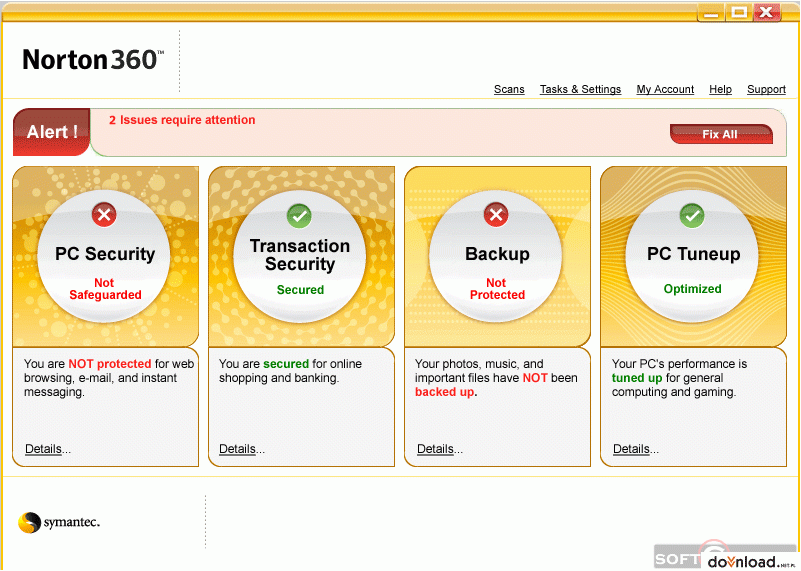Click the Norton 360 logo
This screenshot has width=801, height=571.
tap(93, 60)
